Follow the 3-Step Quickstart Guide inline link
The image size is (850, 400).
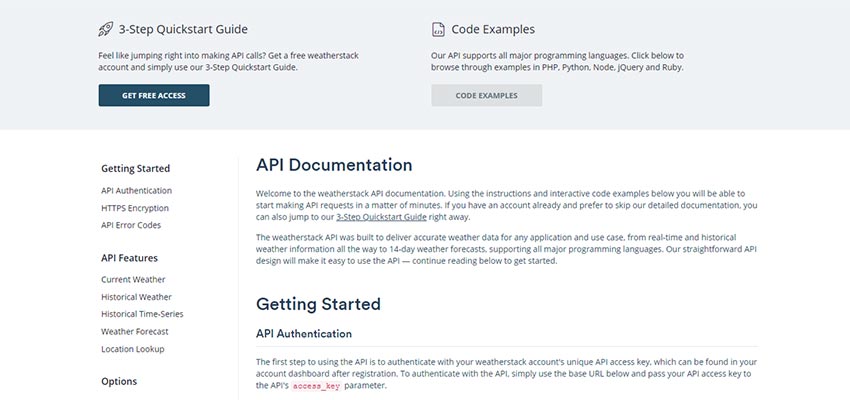pos(381,217)
